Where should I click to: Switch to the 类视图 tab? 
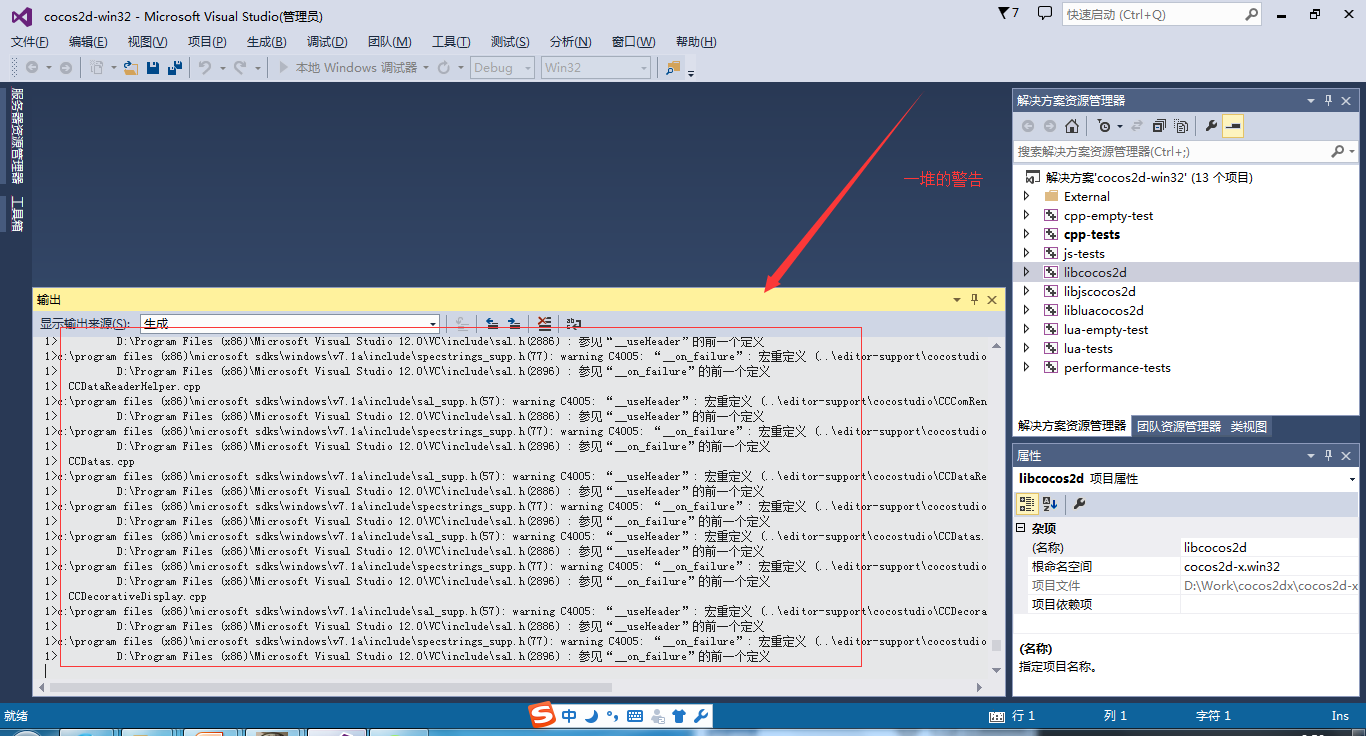pos(1249,426)
